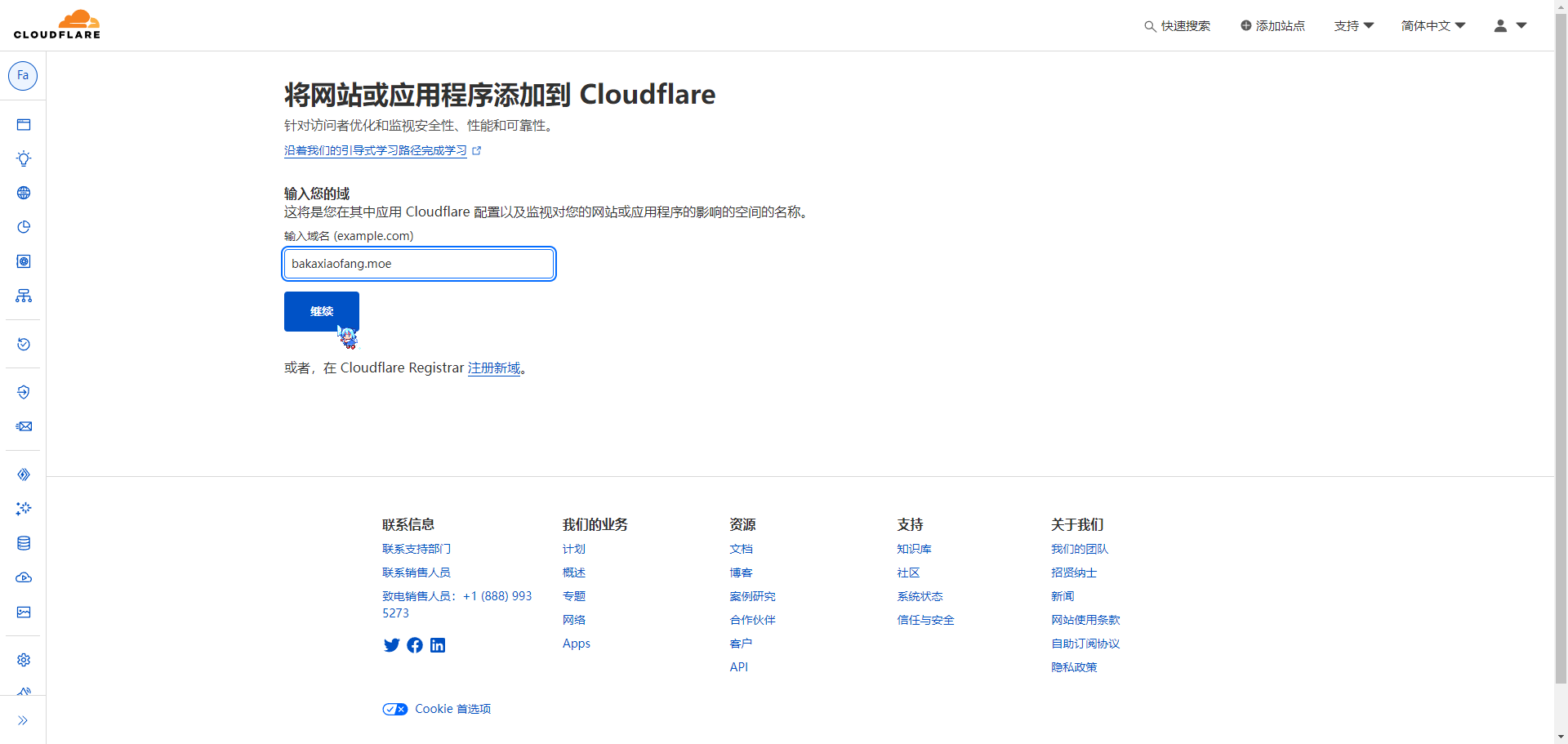Expand the sidebar with double chevron
Viewport: 1568px width, 744px height.
tap(23, 720)
